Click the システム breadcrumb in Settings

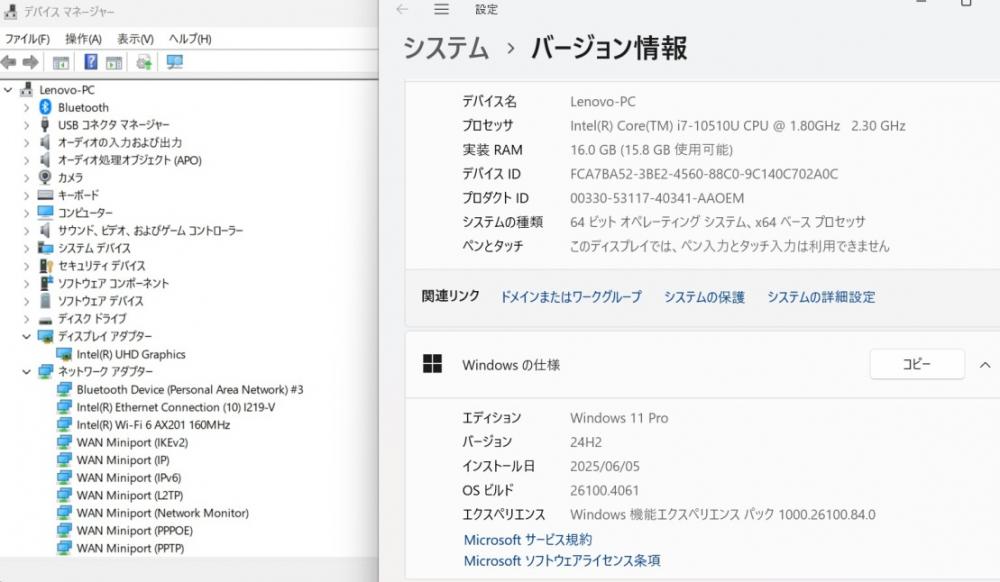coord(446,48)
